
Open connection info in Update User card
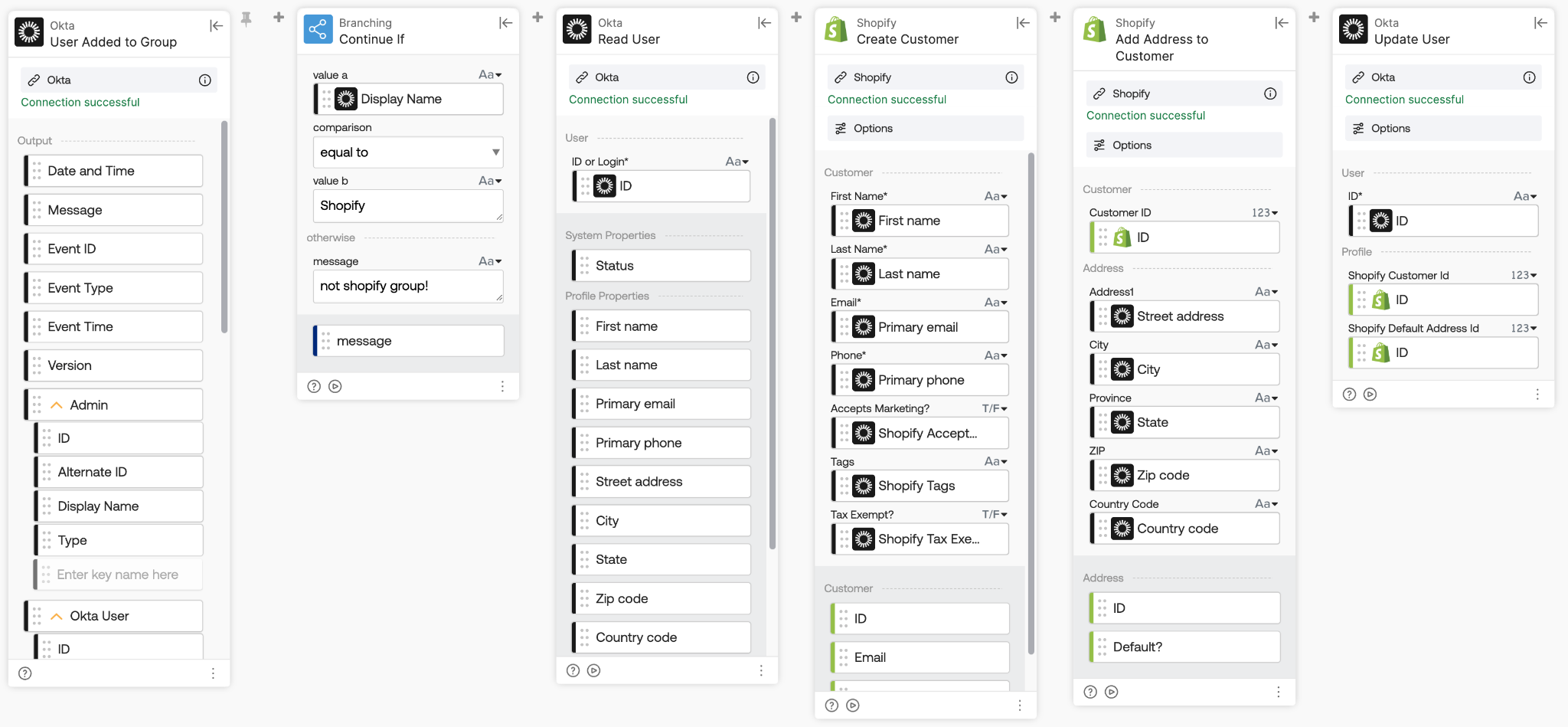tap(1530, 77)
